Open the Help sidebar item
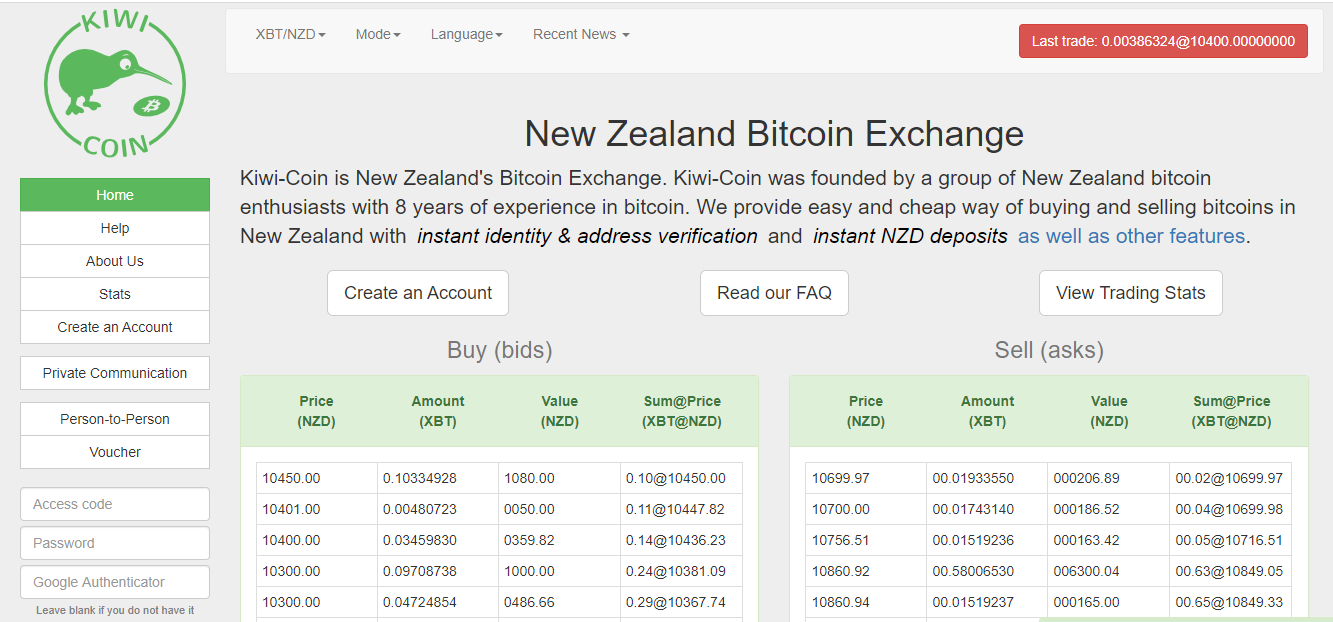Image resolution: width=1333 pixels, height=622 pixels. [115, 228]
